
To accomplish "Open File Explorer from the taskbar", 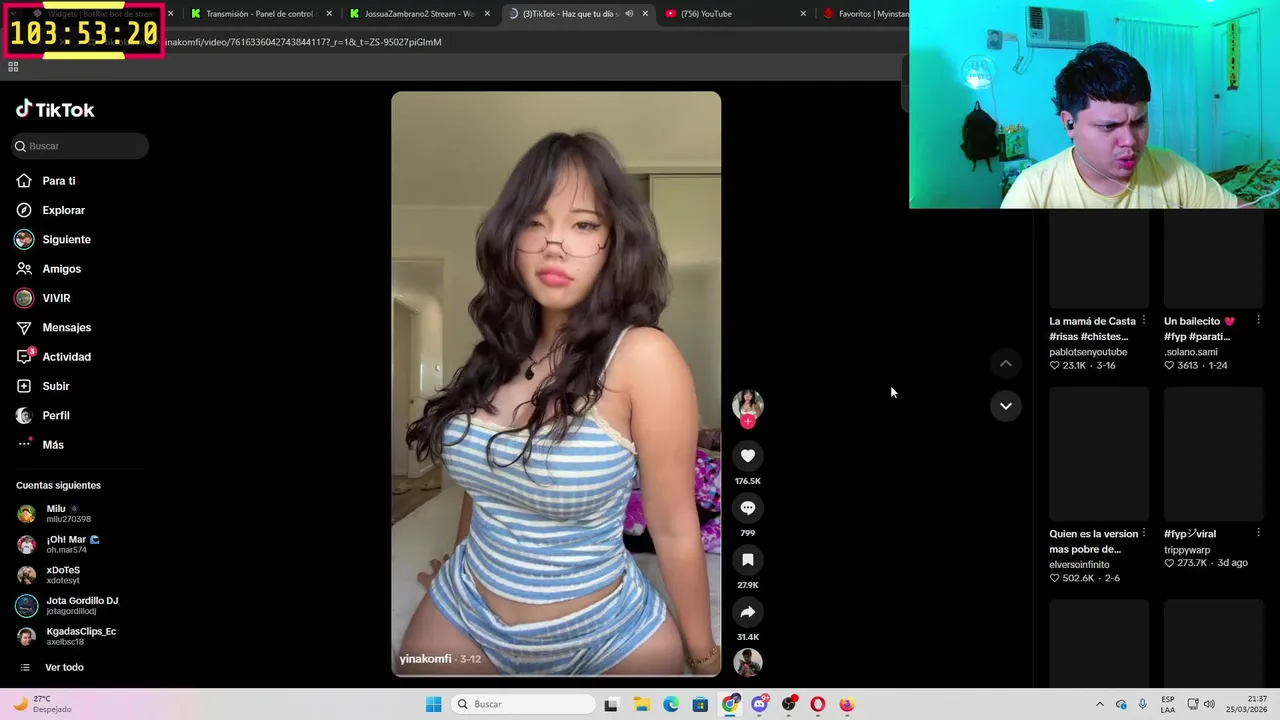I will pos(641,704).
